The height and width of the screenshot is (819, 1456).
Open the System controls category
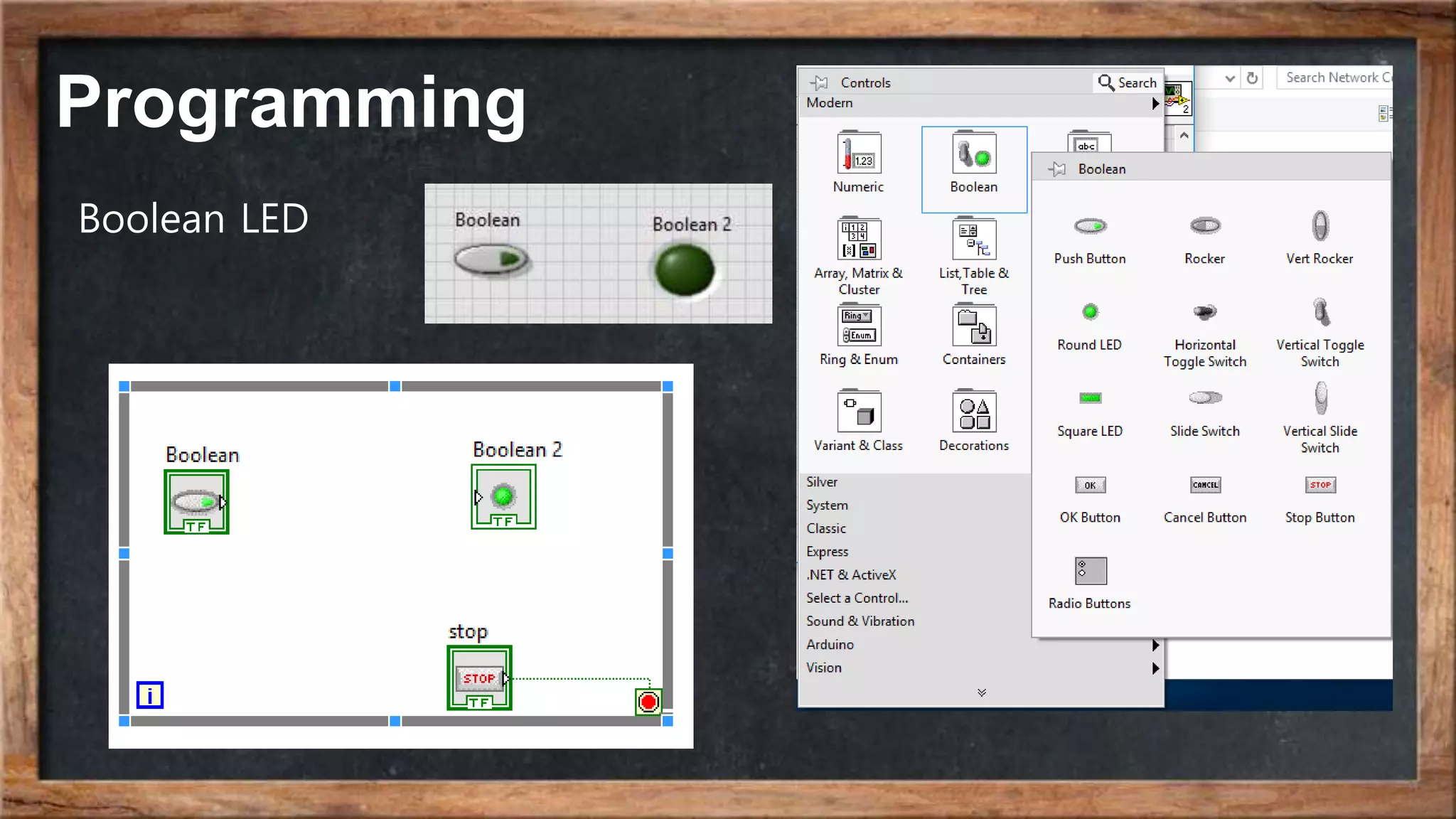point(827,505)
